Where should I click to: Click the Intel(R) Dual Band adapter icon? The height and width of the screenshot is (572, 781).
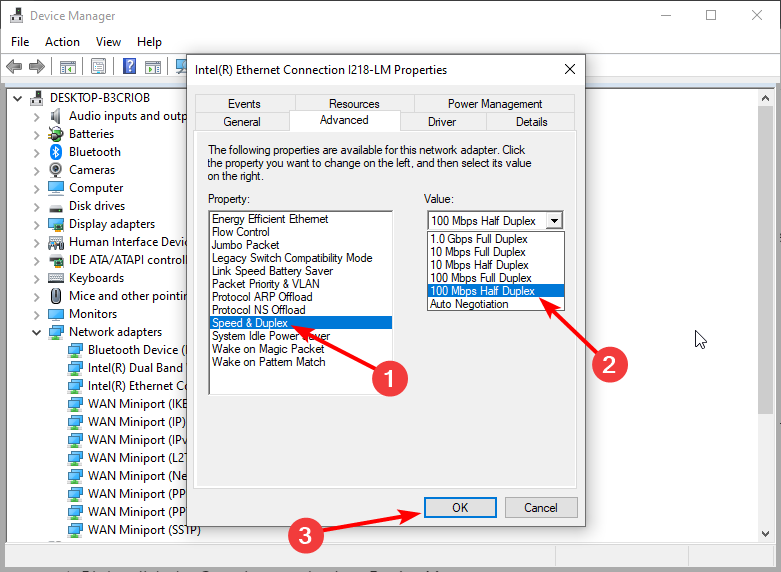tap(75, 368)
